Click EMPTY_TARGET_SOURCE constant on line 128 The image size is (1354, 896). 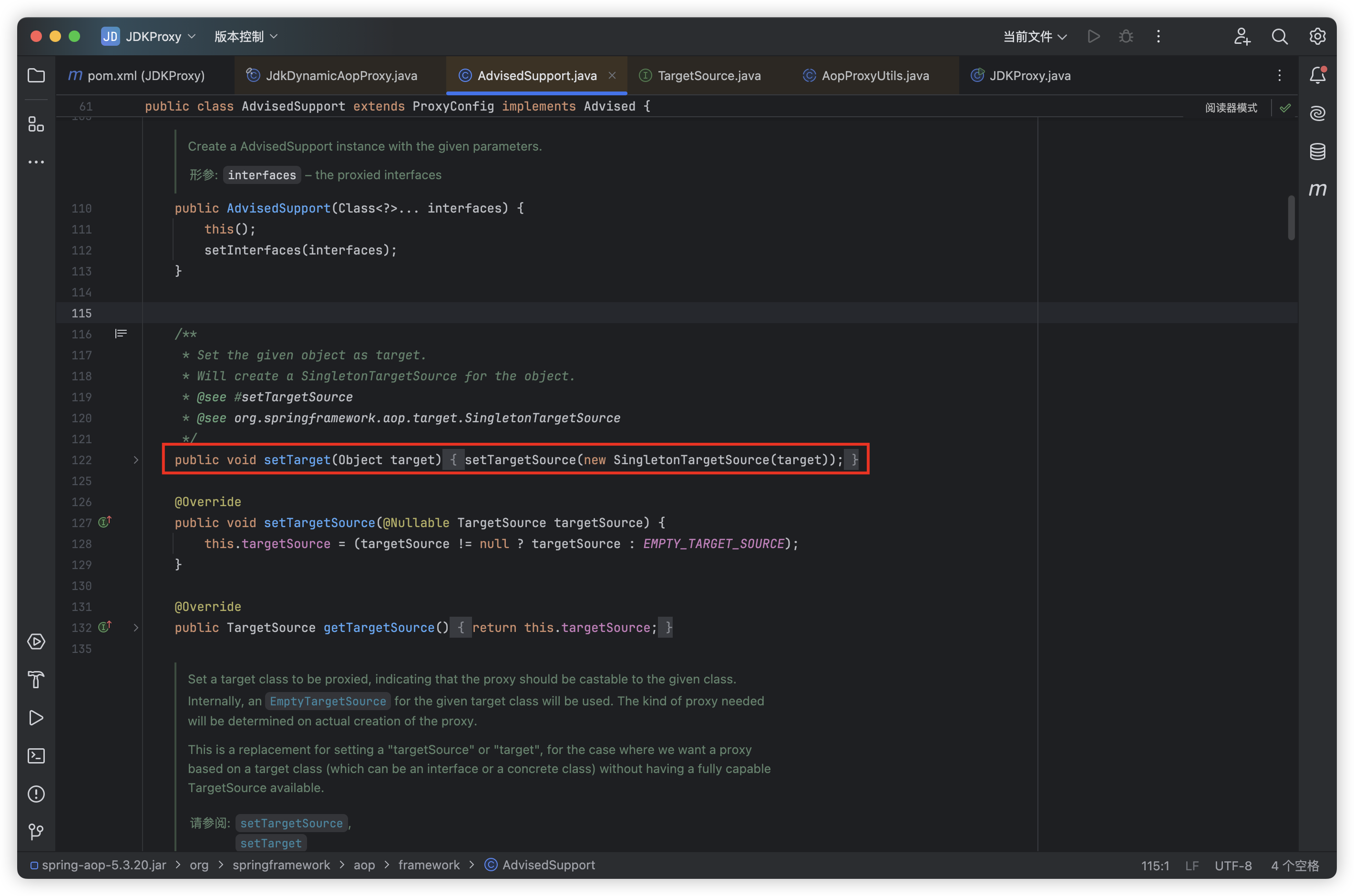coord(713,544)
